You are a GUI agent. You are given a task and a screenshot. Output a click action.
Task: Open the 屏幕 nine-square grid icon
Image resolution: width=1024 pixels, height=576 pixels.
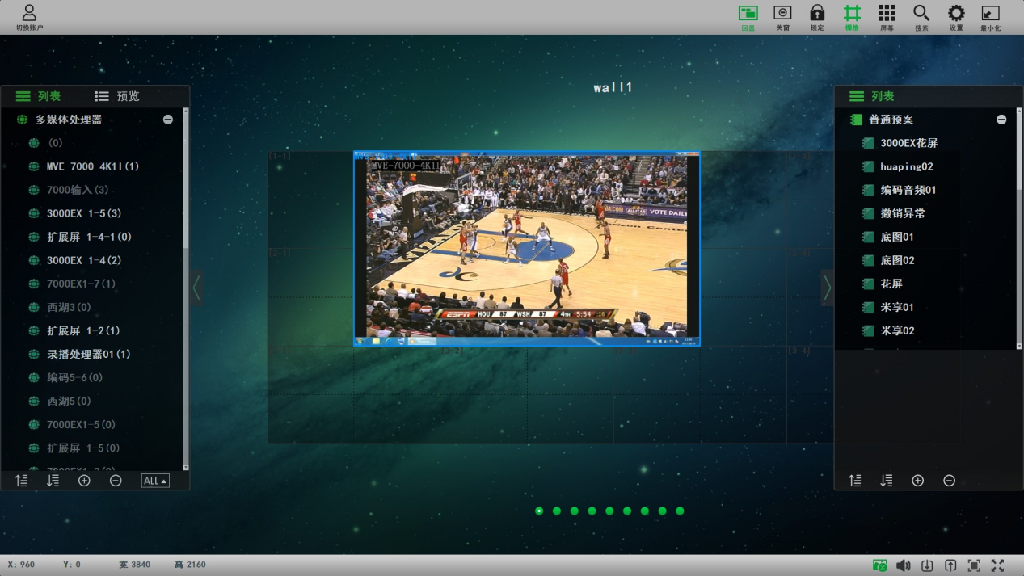[x=887, y=18]
